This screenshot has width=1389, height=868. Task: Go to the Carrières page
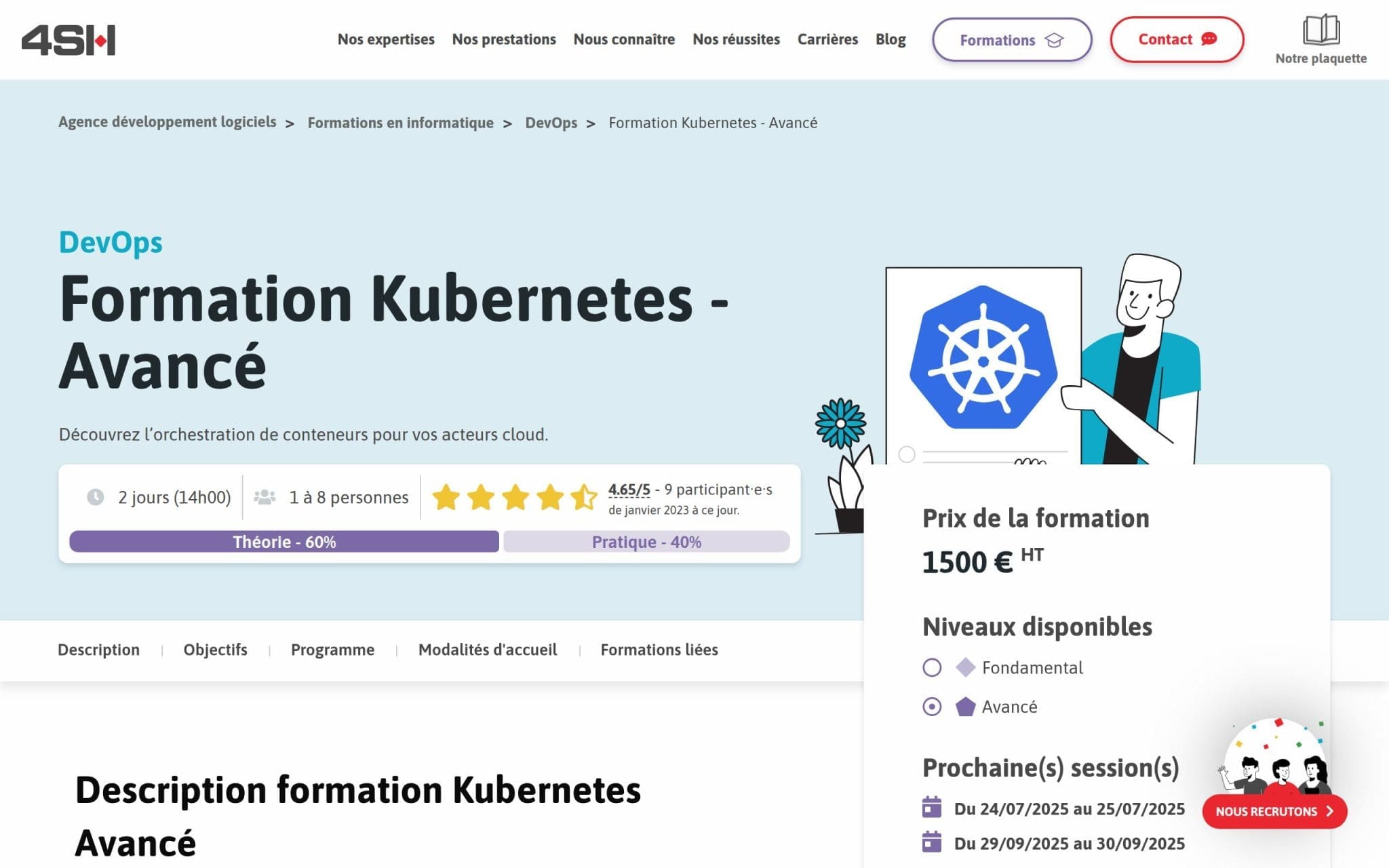pos(827,39)
